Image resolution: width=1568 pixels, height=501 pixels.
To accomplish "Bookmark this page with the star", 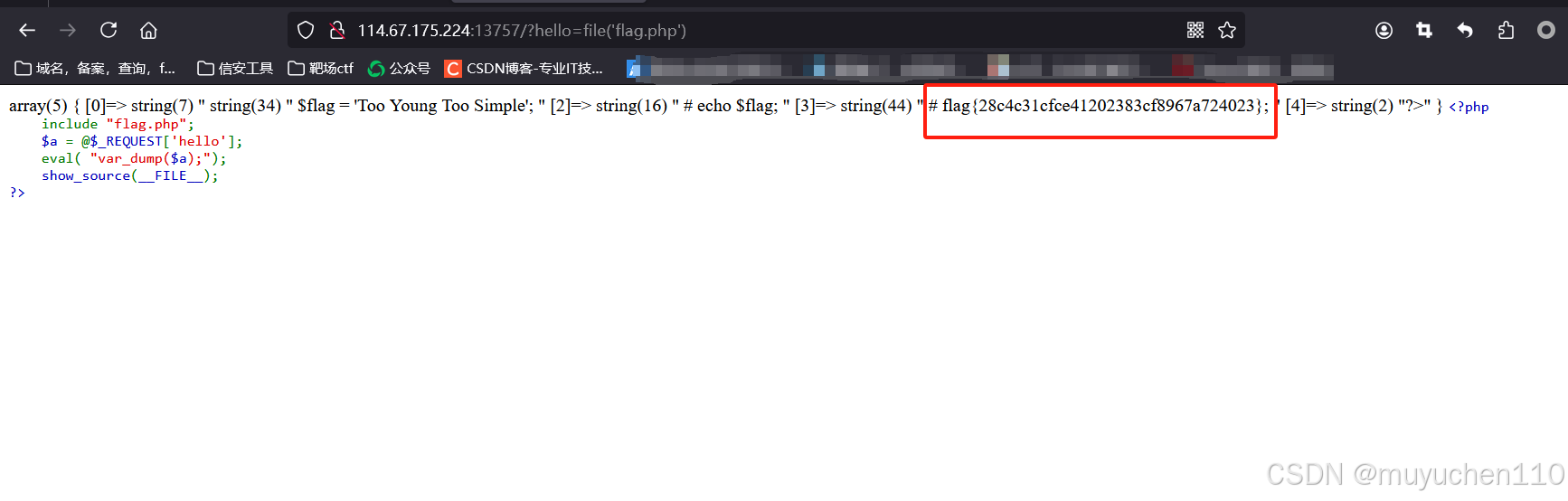I will pos(1227,31).
